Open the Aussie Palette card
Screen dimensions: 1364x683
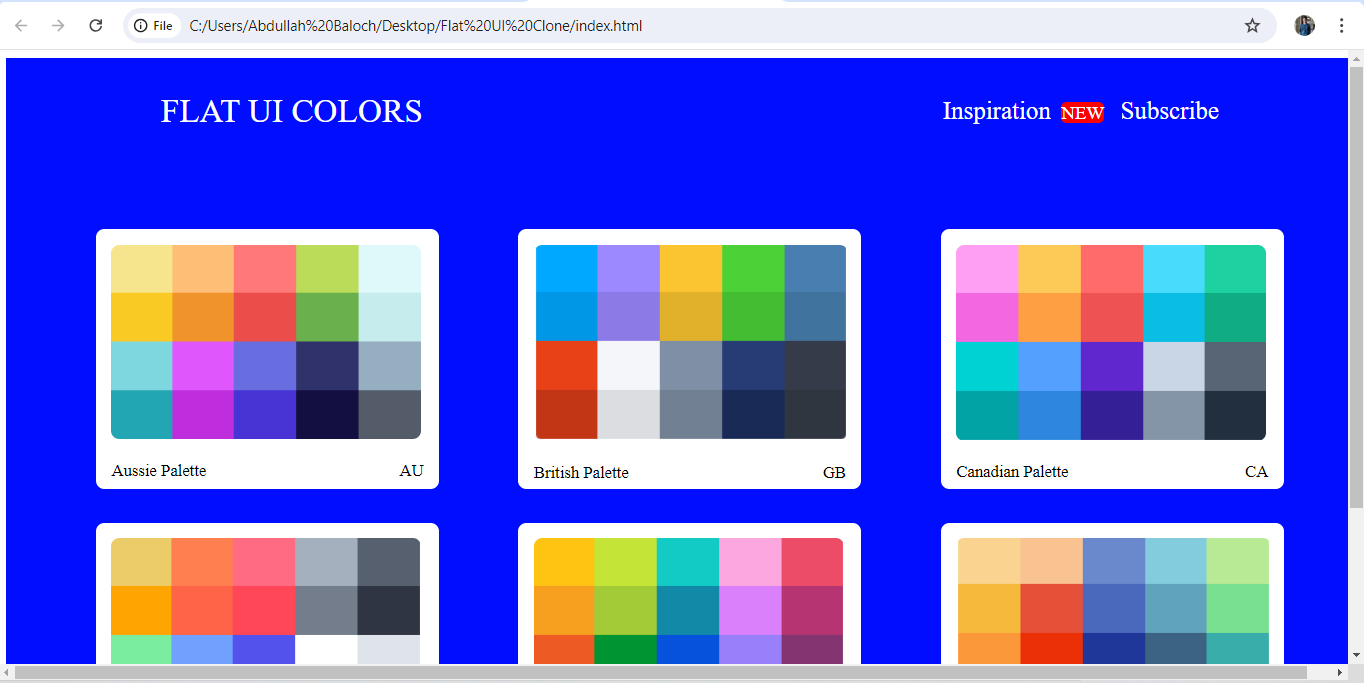tap(267, 359)
